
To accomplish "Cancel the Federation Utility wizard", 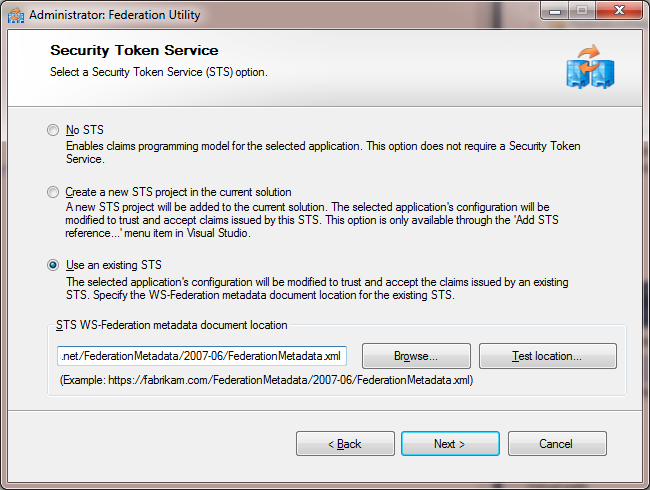I will [x=557, y=444].
